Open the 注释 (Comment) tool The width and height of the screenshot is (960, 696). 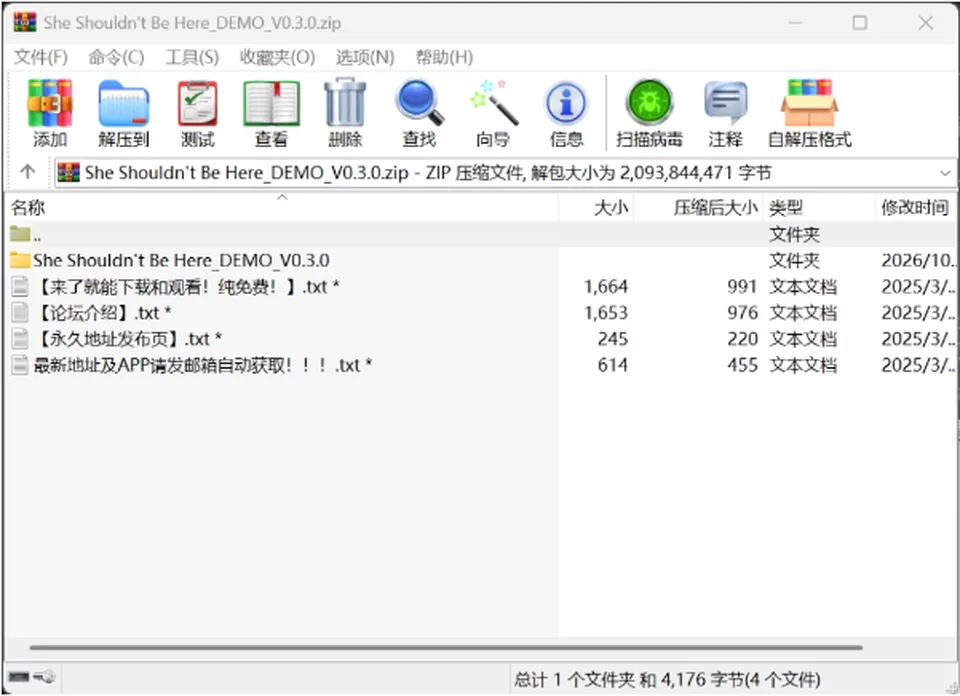(x=726, y=113)
